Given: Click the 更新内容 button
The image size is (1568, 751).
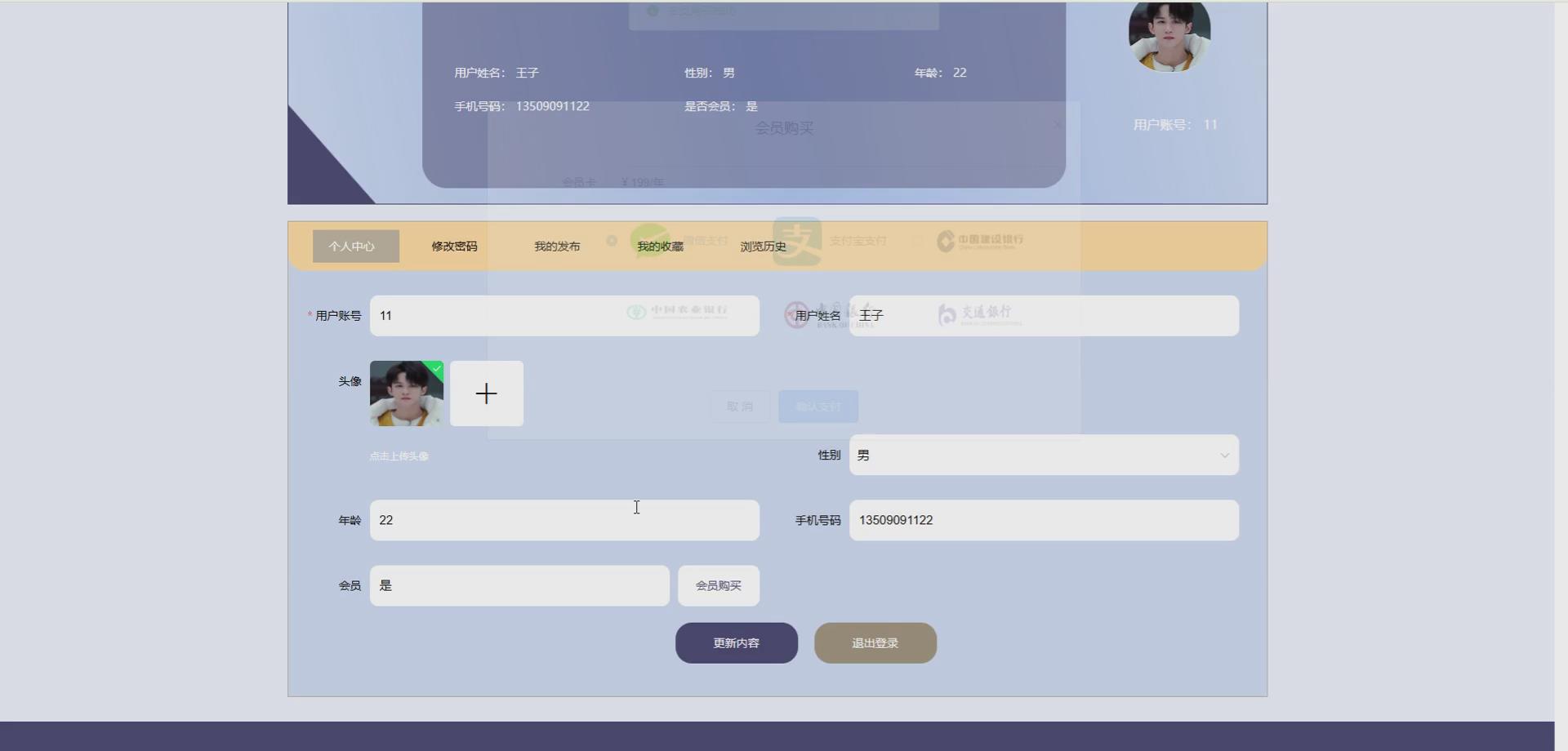Looking at the screenshot, I should tap(737, 643).
